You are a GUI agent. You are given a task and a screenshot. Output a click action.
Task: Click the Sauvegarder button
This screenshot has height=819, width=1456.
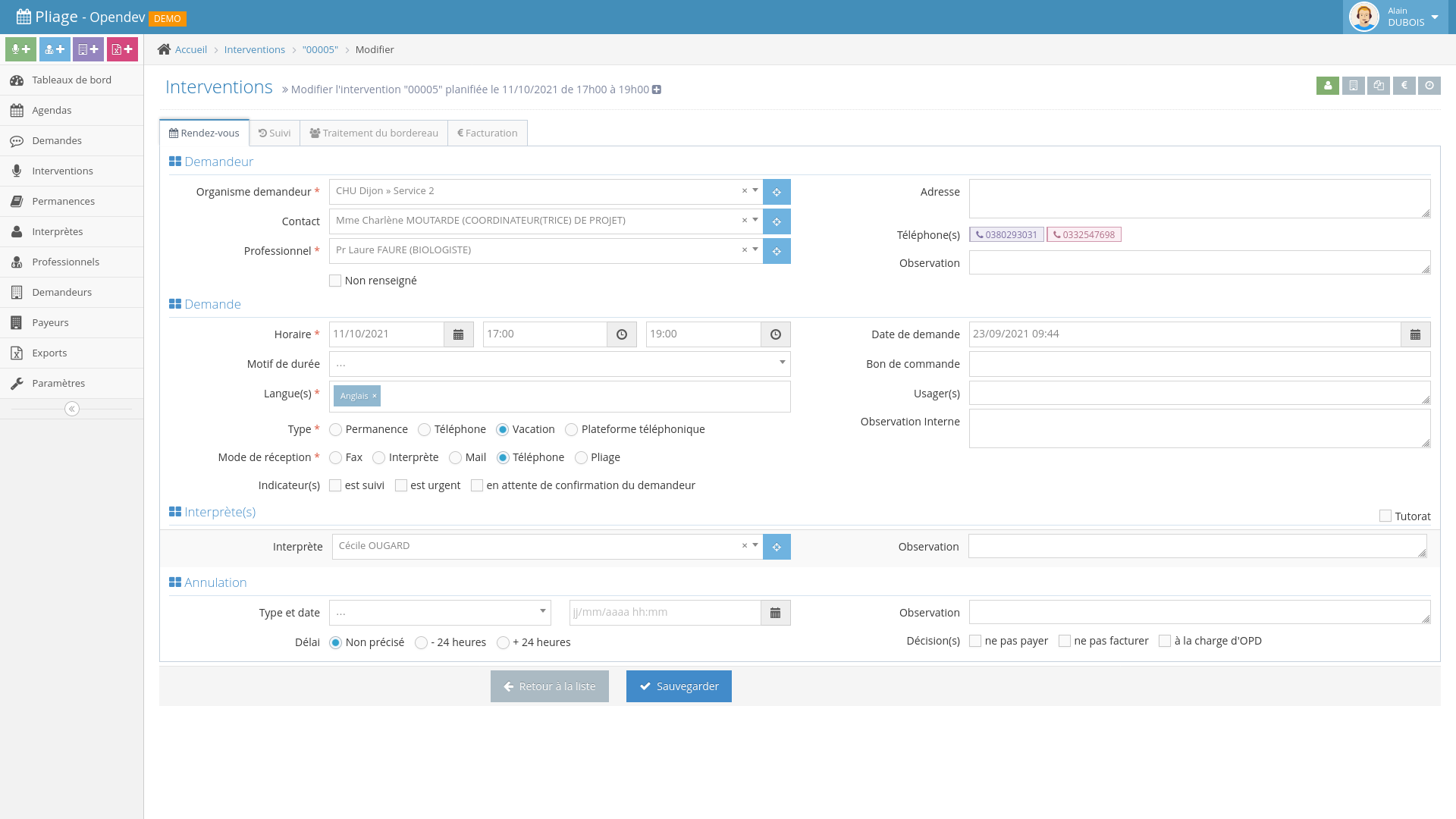pos(679,686)
